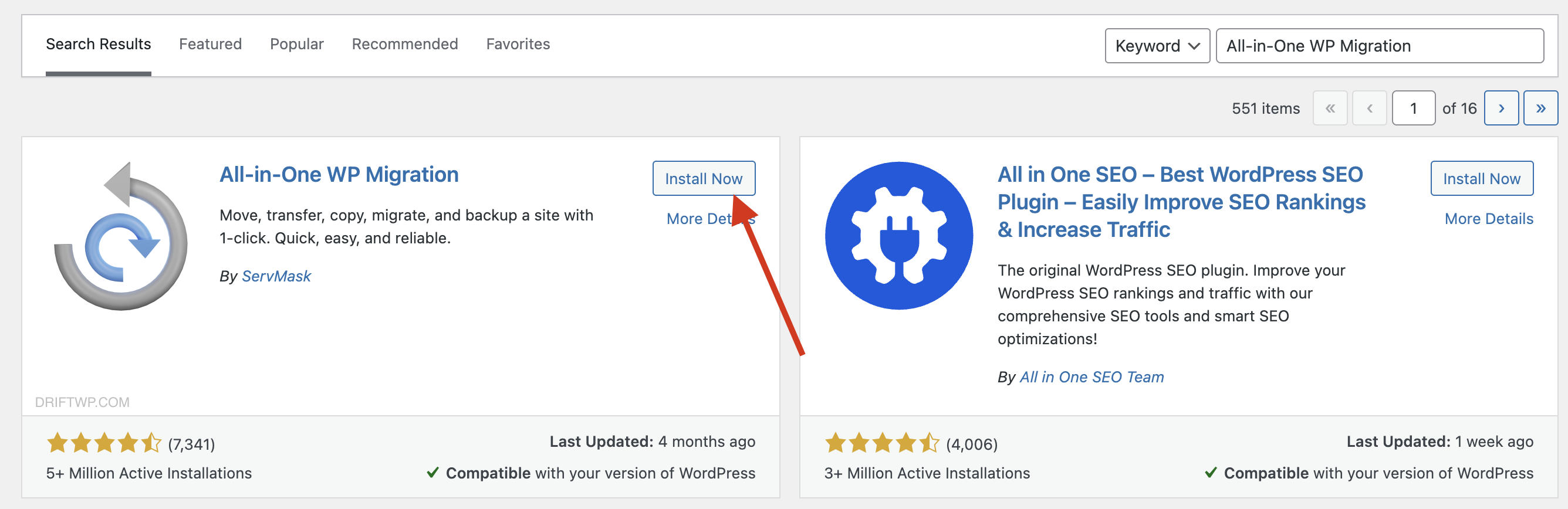Open the Favorites plugins tab
1568x509 pixels.
(518, 45)
